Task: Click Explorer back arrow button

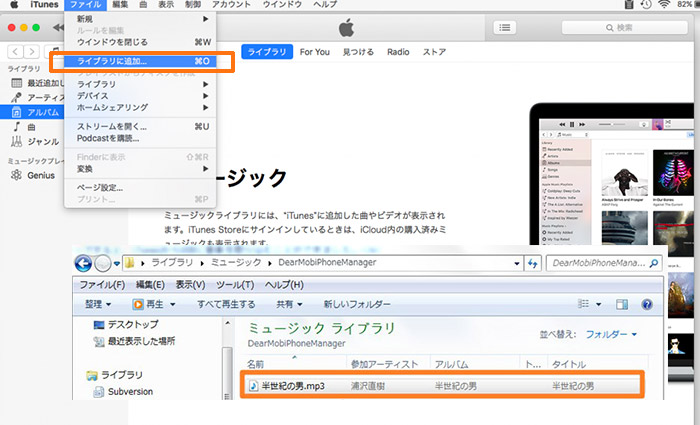Action: point(83,263)
